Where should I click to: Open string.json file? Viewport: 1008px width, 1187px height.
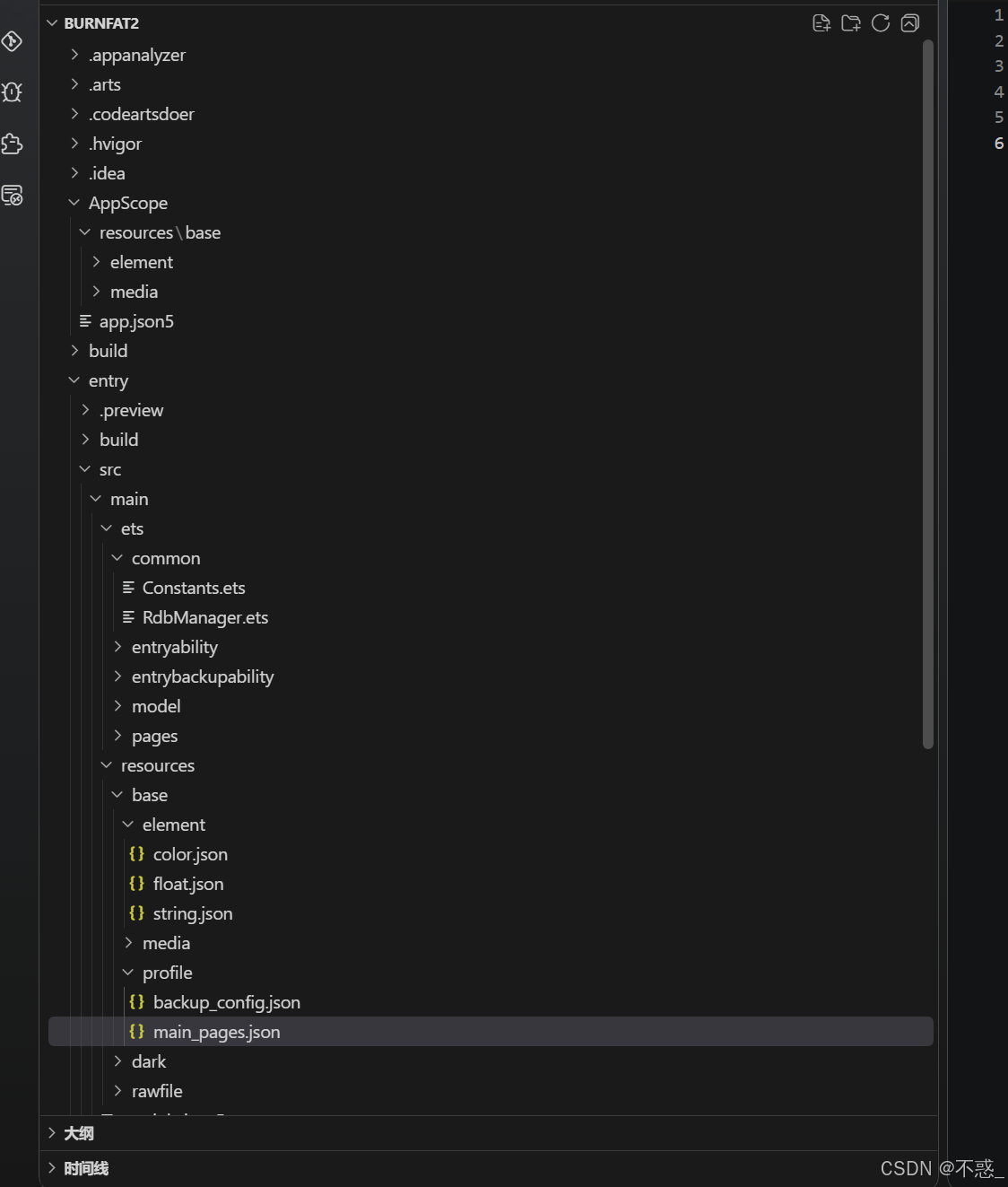(193, 913)
